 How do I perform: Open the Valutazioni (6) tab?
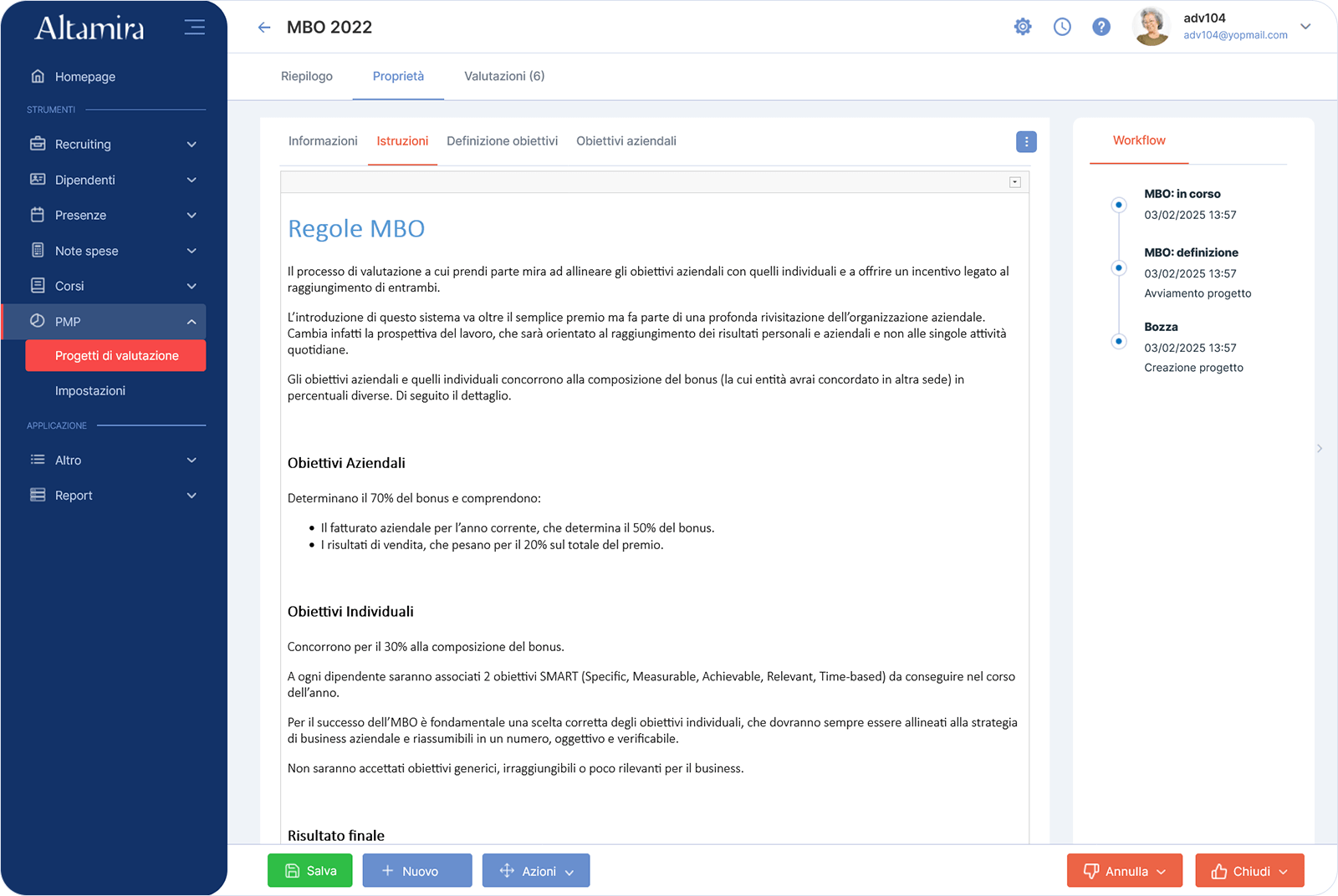pyautogui.click(x=504, y=76)
